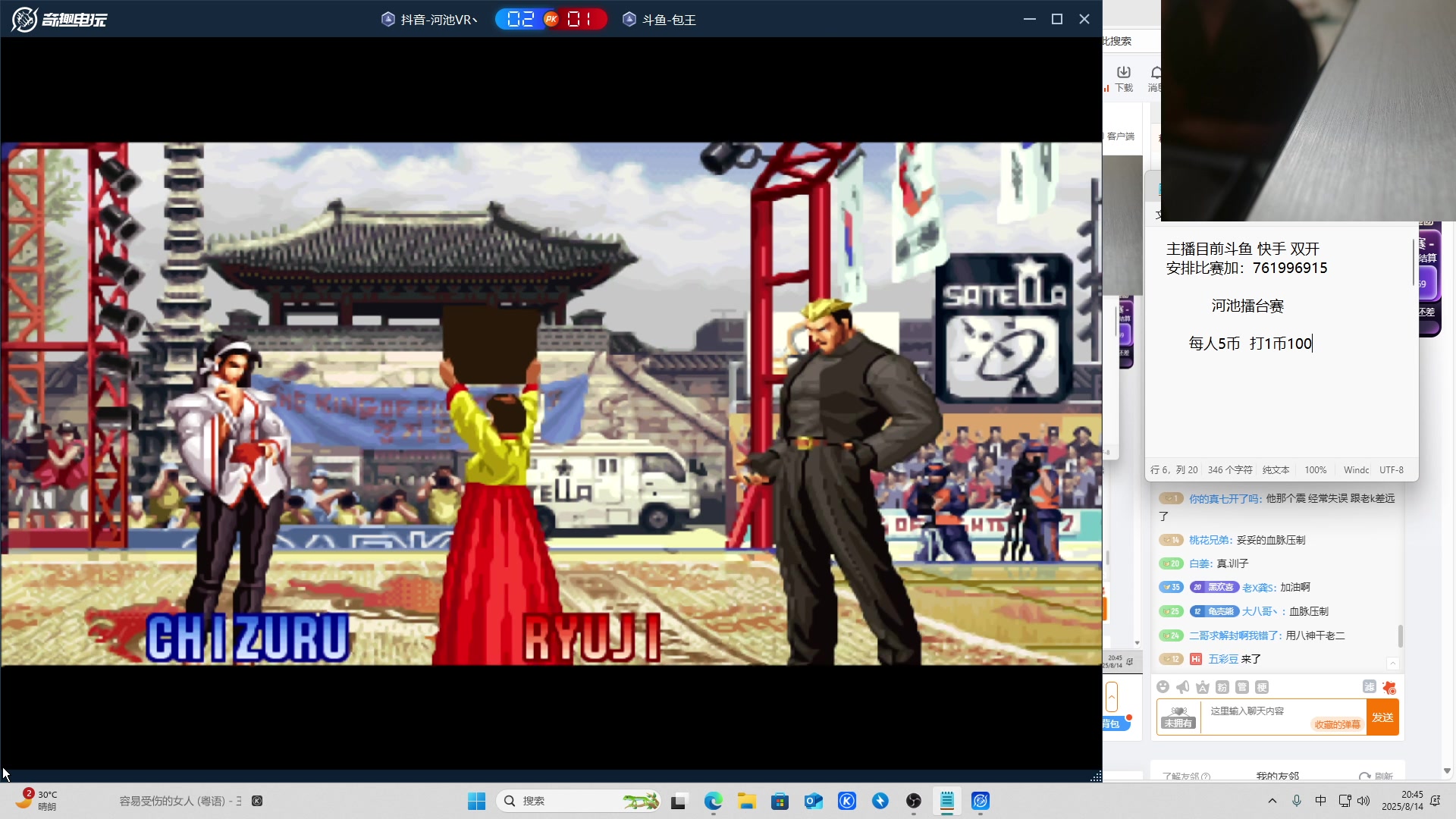This screenshot has width=1456, height=819.
Task: Click the notepad 346 个字符 status
Action: (x=1230, y=470)
